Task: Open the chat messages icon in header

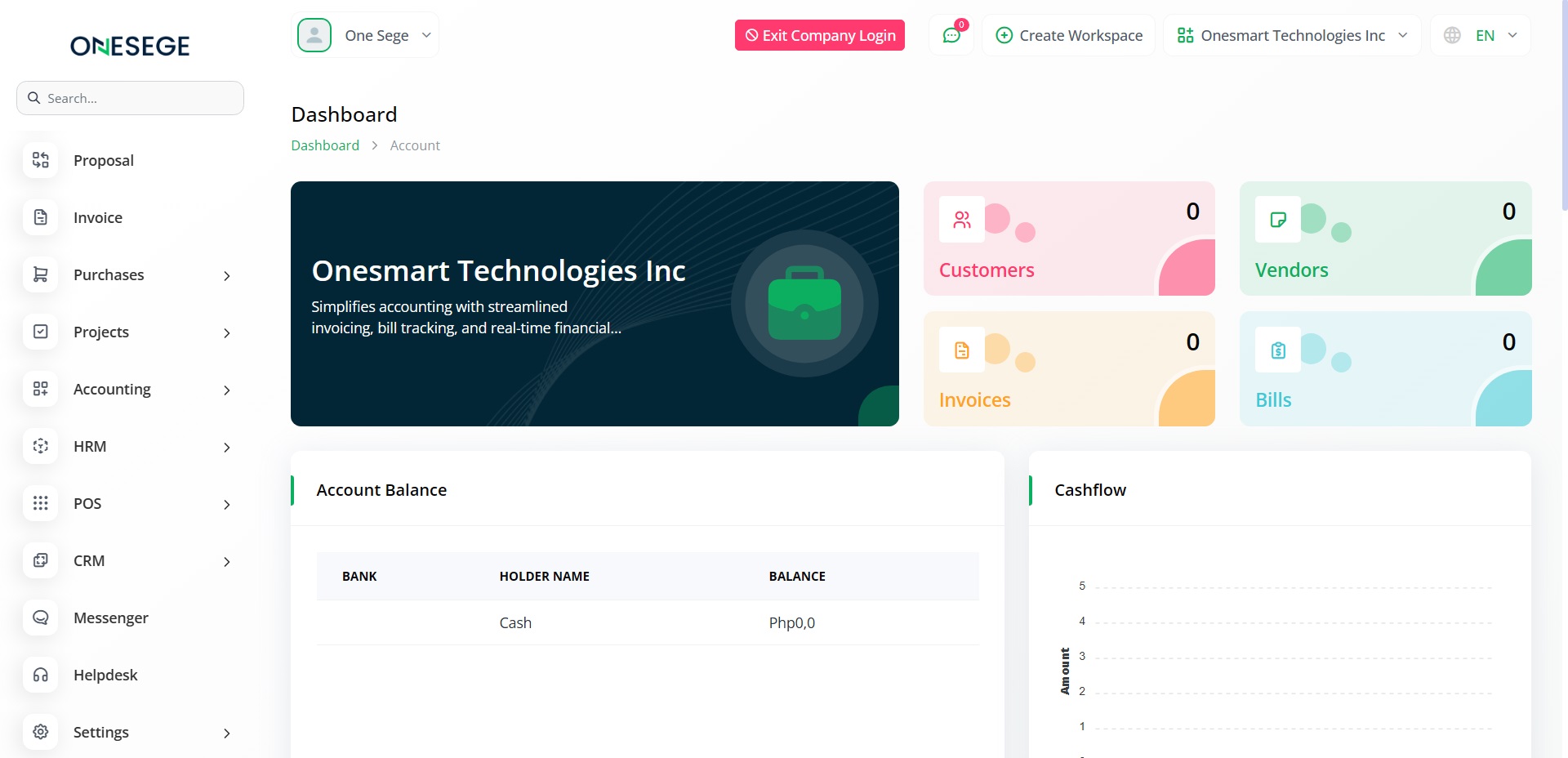Action: [x=951, y=35]
